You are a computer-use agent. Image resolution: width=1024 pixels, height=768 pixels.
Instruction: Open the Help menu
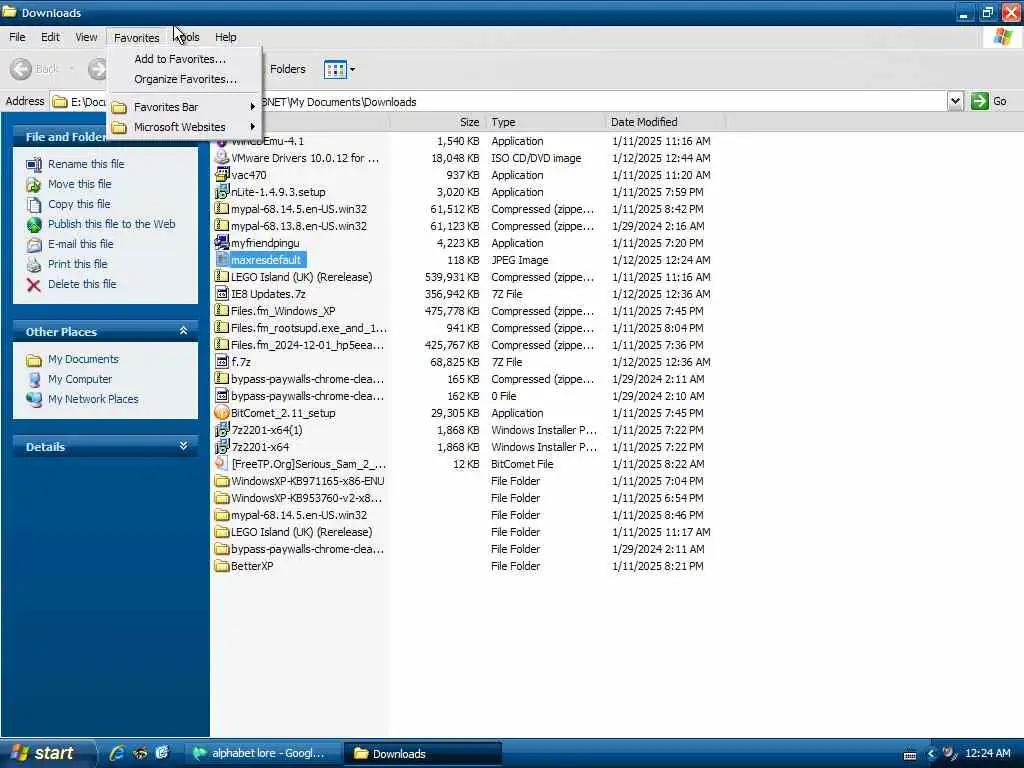(x=226, y=37)
